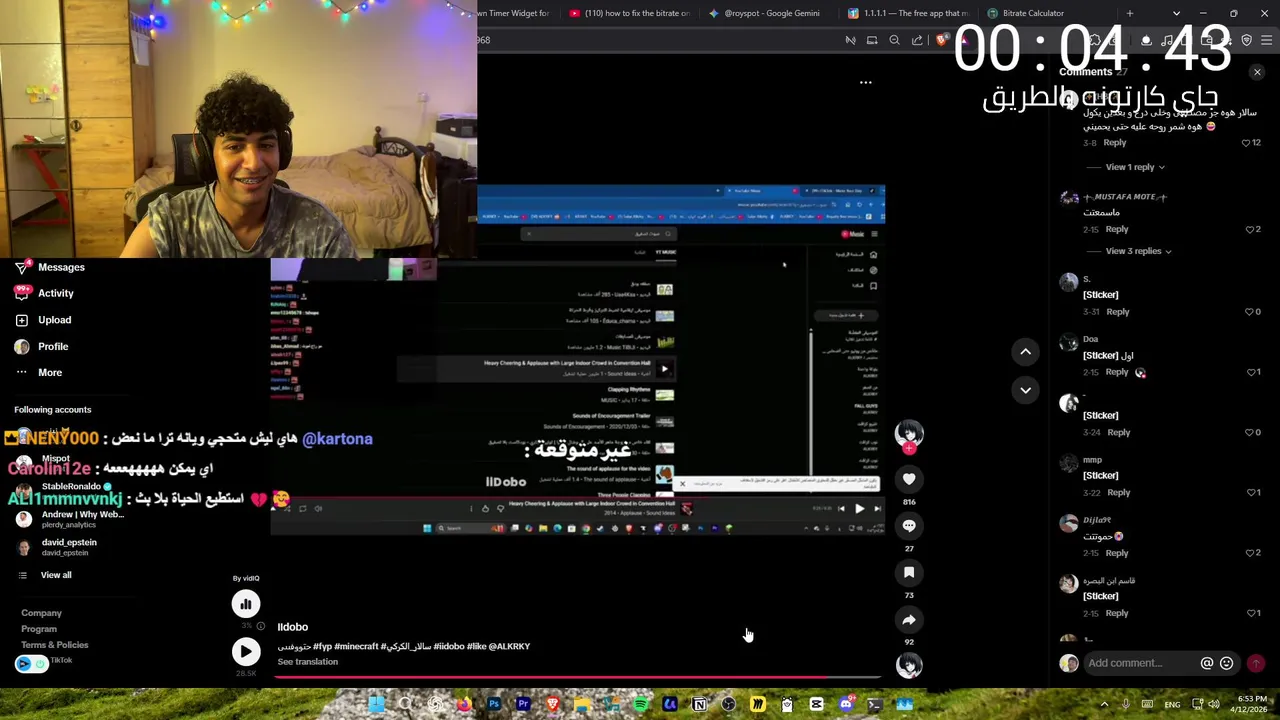Click the zoom magnifier icon in address bar
The width and height of the screenshot is (1280, 720).
(894, 40)
